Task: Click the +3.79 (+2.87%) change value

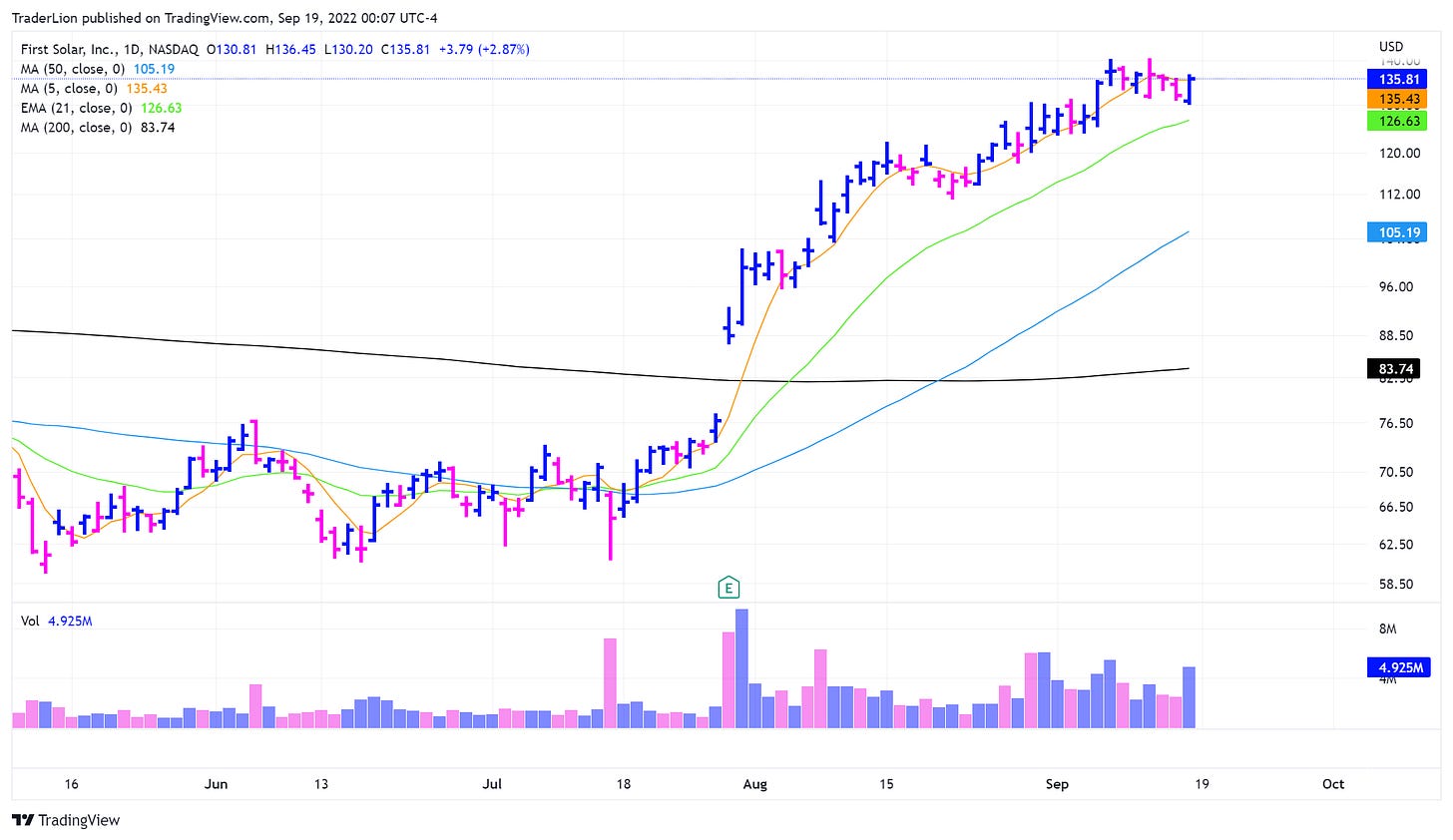Action: [486, 49]
